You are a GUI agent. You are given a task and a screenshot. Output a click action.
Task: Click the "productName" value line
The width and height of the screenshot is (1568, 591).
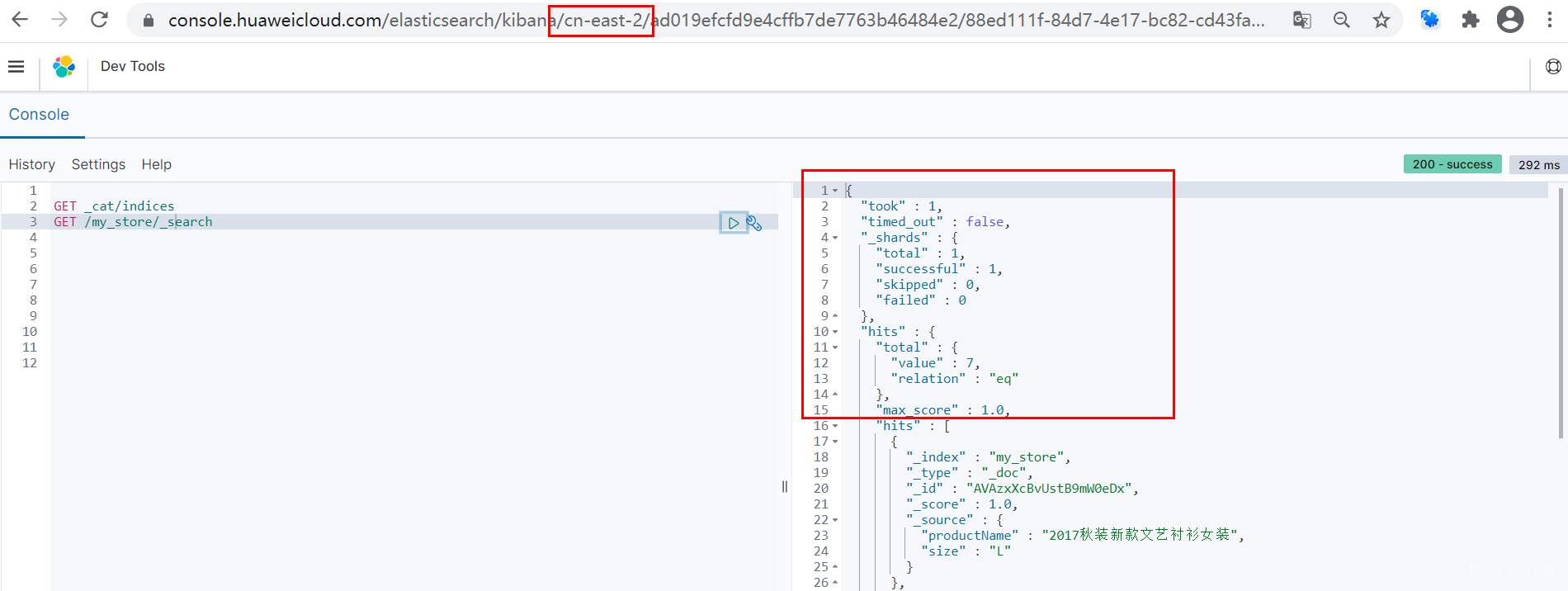coord(1083,536)
